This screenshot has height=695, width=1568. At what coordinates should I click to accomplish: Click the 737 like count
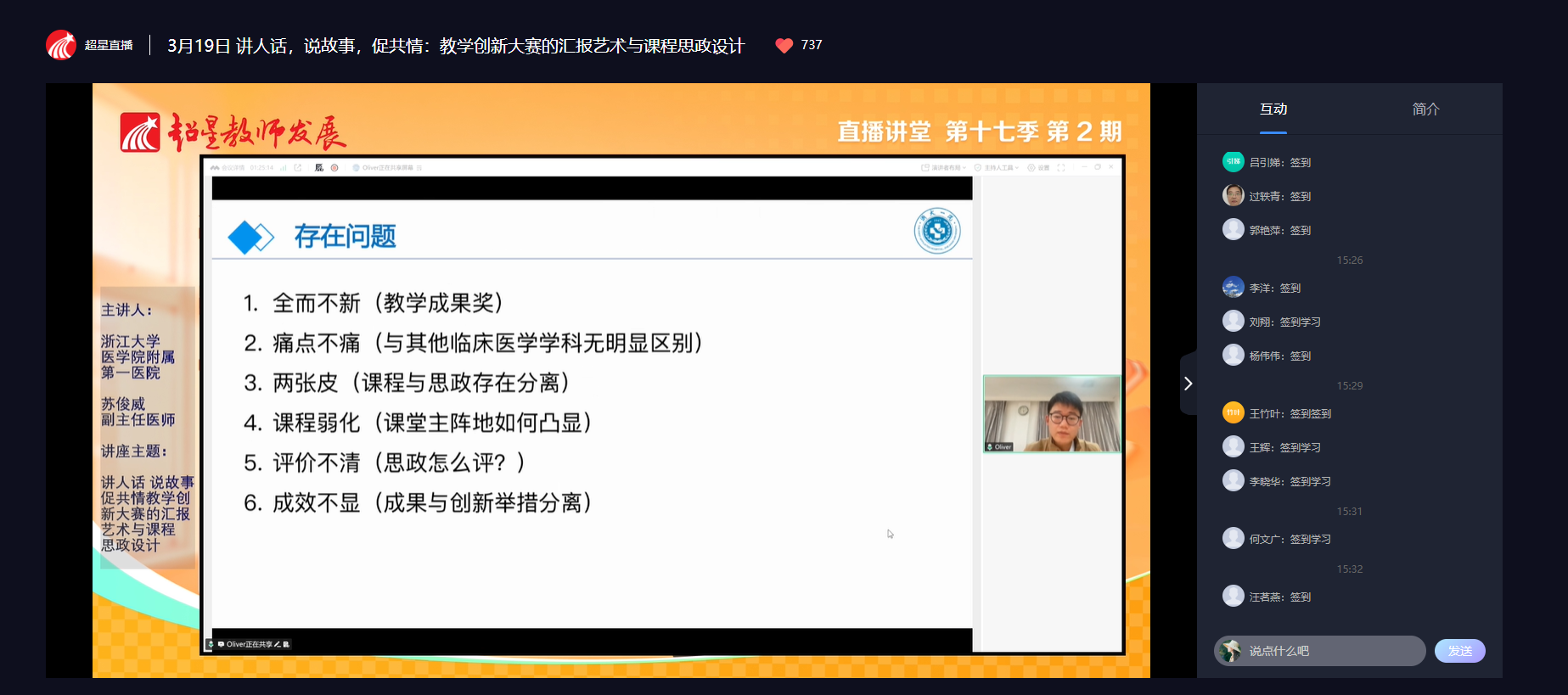(x=812, y=45)
